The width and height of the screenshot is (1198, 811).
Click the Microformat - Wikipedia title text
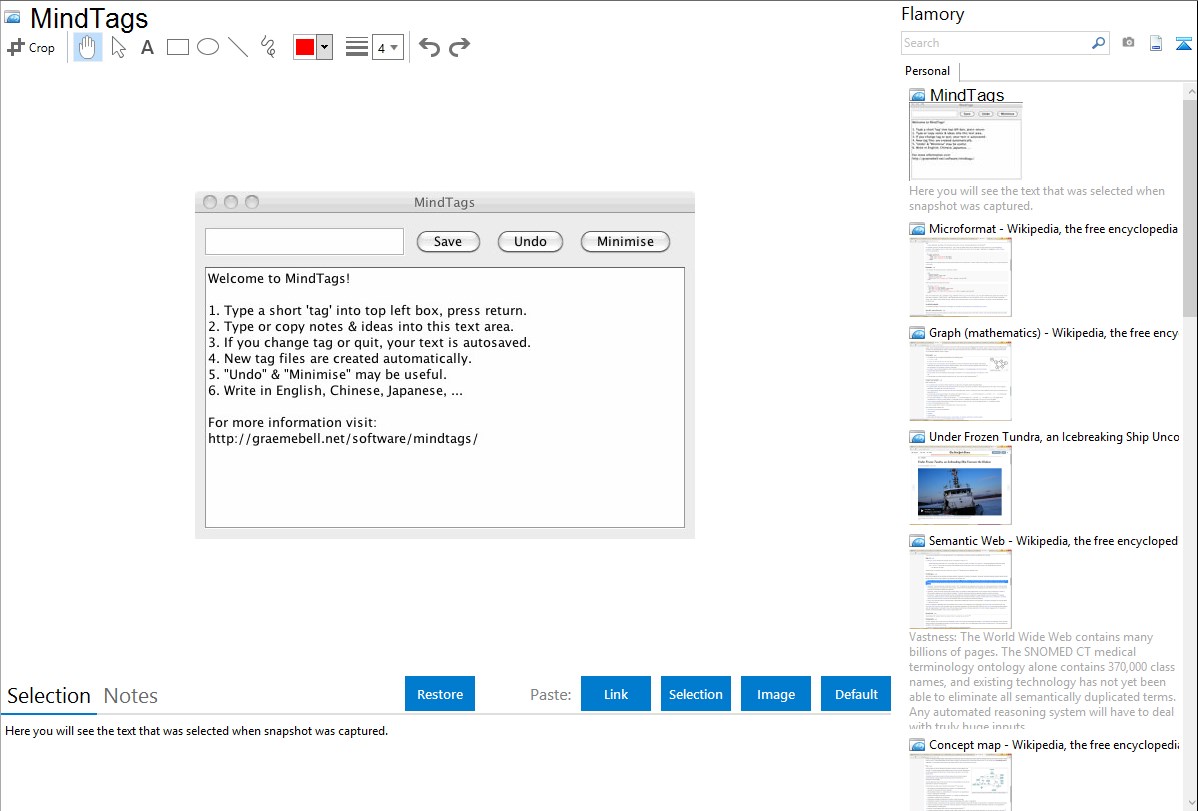(x=1053, y=229)
